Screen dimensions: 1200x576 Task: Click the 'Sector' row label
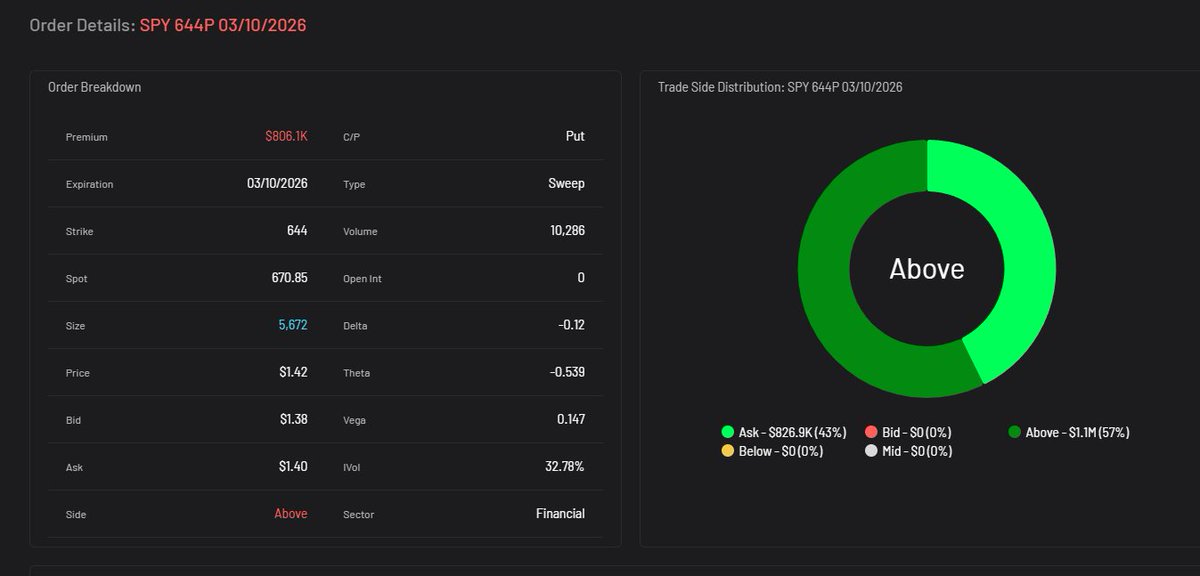pyautogui.click(x=358, y=514)
